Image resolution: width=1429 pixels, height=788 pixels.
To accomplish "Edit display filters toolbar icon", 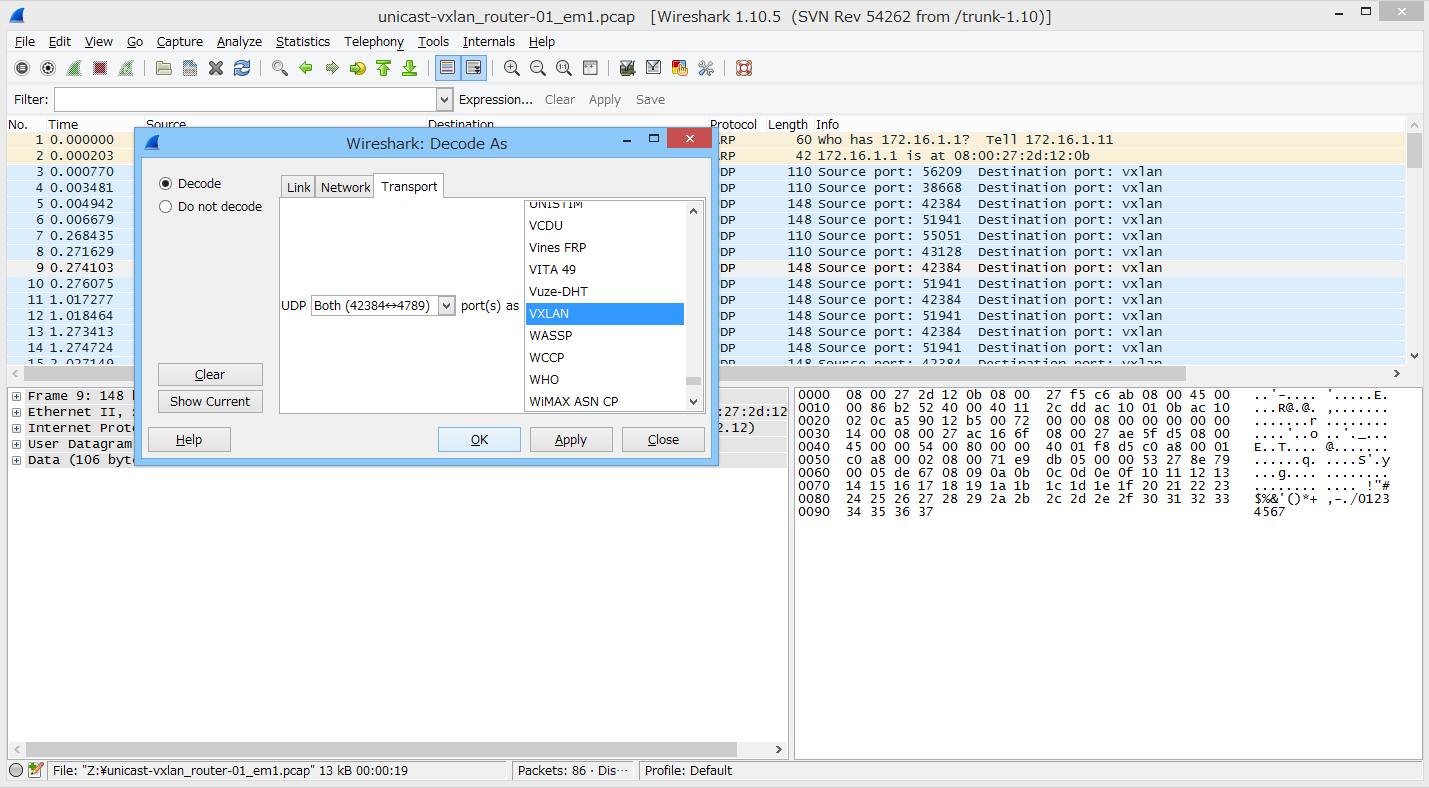I will (654, 68).
